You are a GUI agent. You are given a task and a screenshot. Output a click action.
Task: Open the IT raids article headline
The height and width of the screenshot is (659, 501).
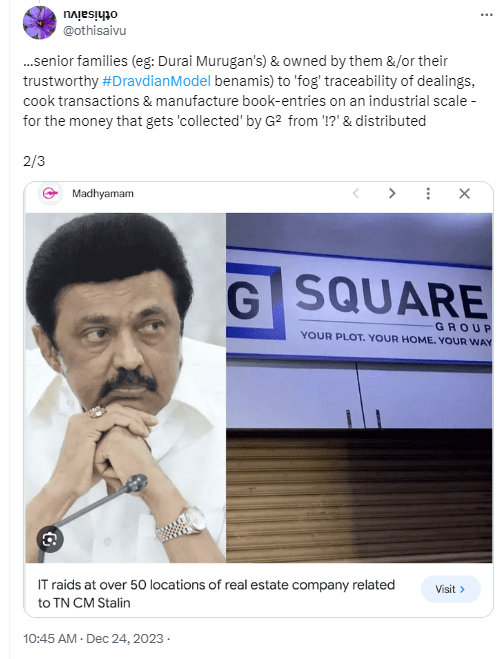[x=216, y=593]
